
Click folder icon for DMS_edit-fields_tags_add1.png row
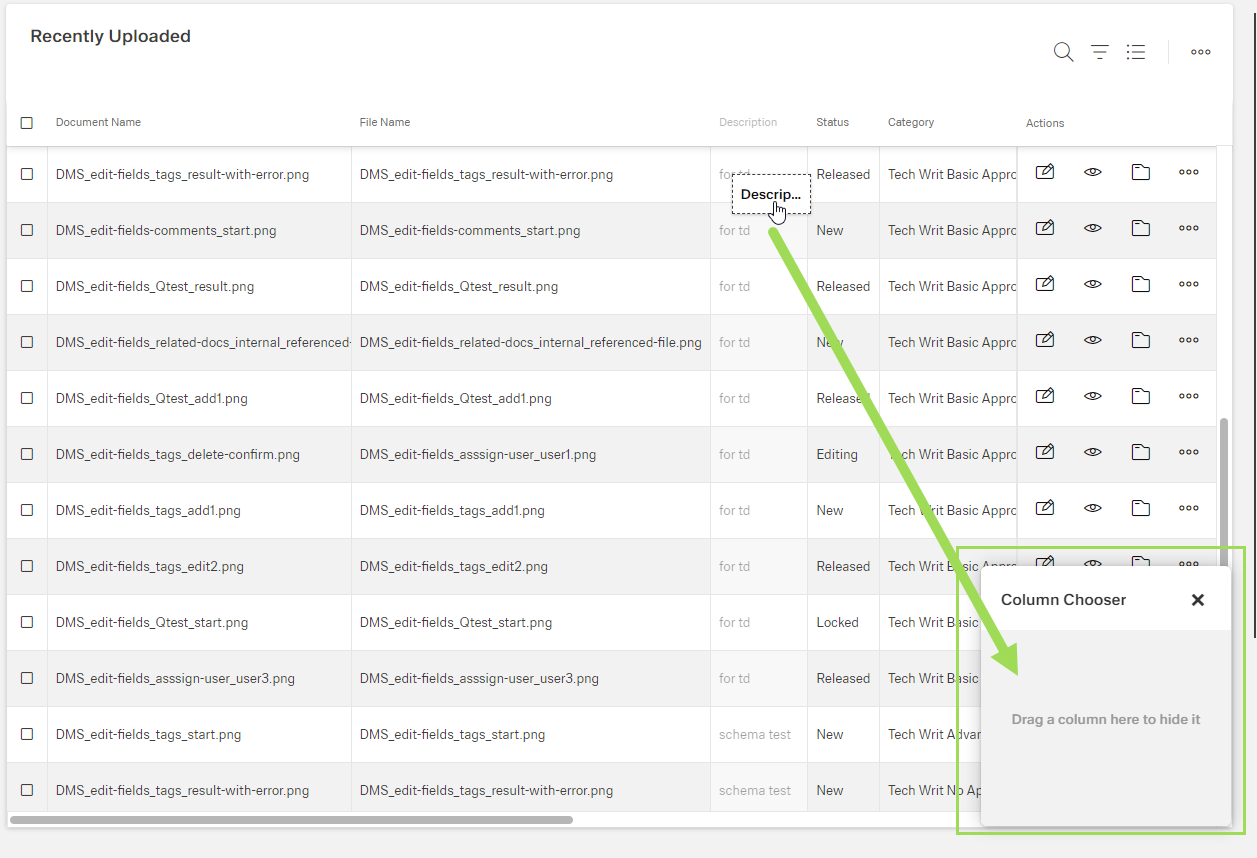[x=1141, y=508]
